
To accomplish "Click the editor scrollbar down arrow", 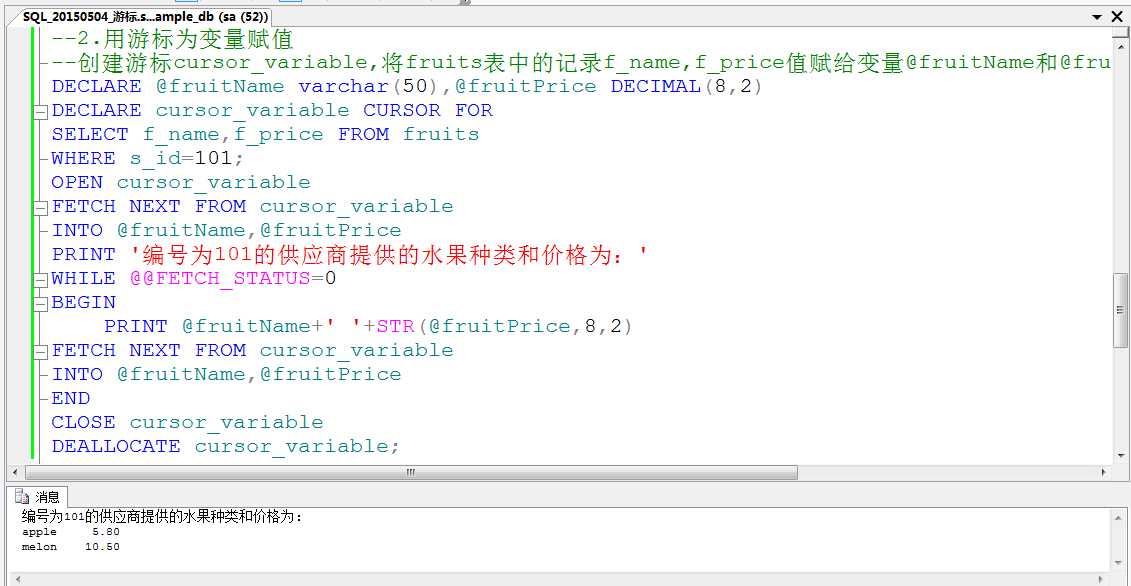I will pyautogui.click(x=1122, y=457).
